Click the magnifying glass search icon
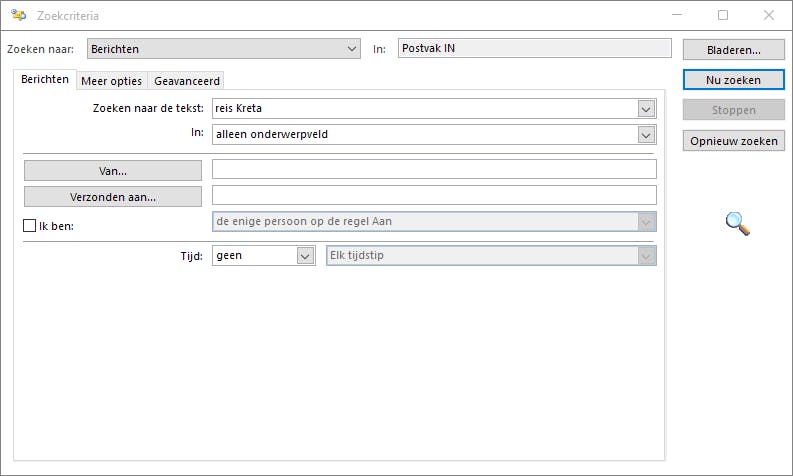This screenshot has width=793, height=476. pyautogui.click(x=737, y=224)
